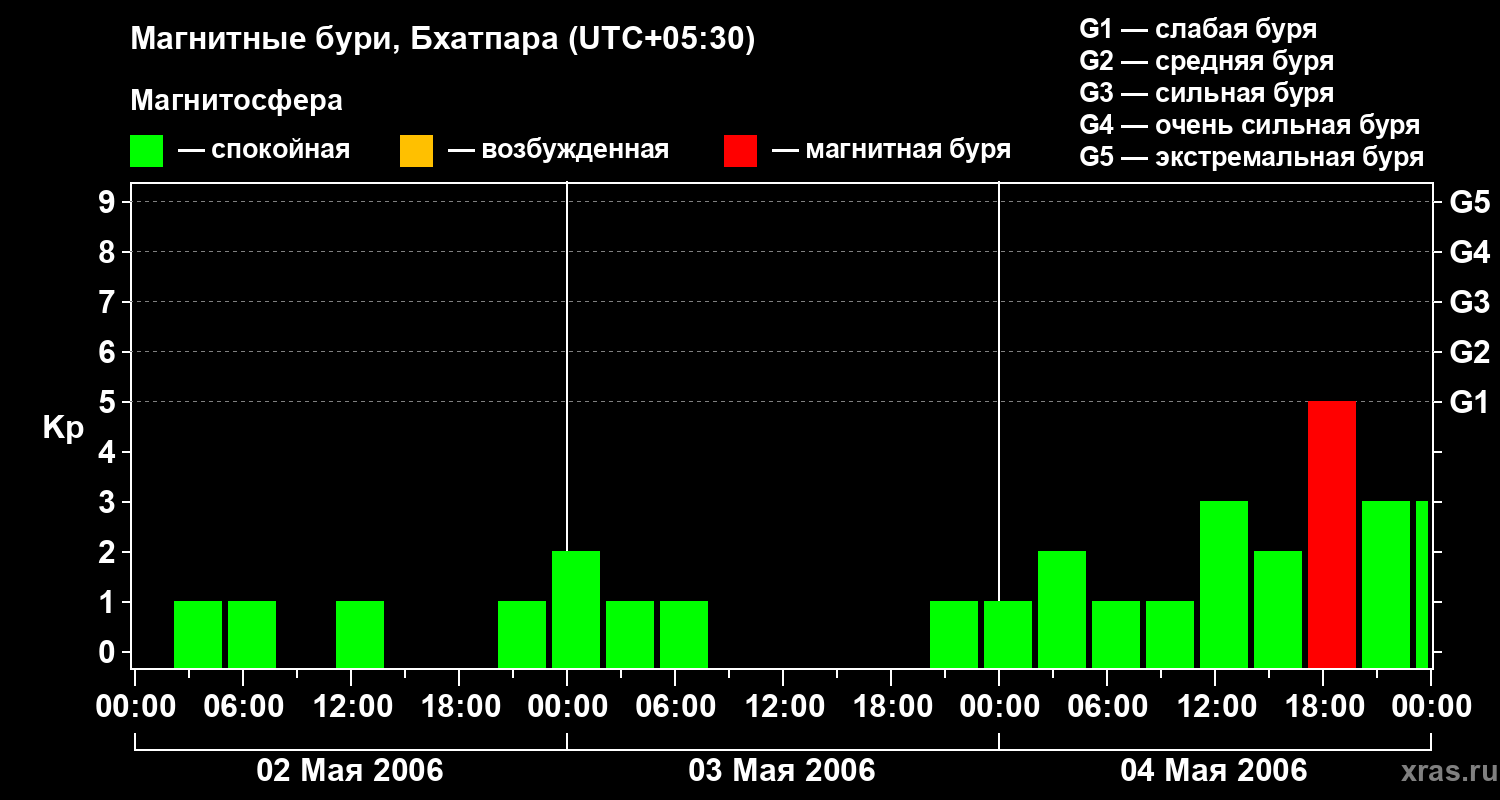Viewport: 1500px width, 800px height.
Task: Click the Kp axis label
Action: (x=63, y=429)
